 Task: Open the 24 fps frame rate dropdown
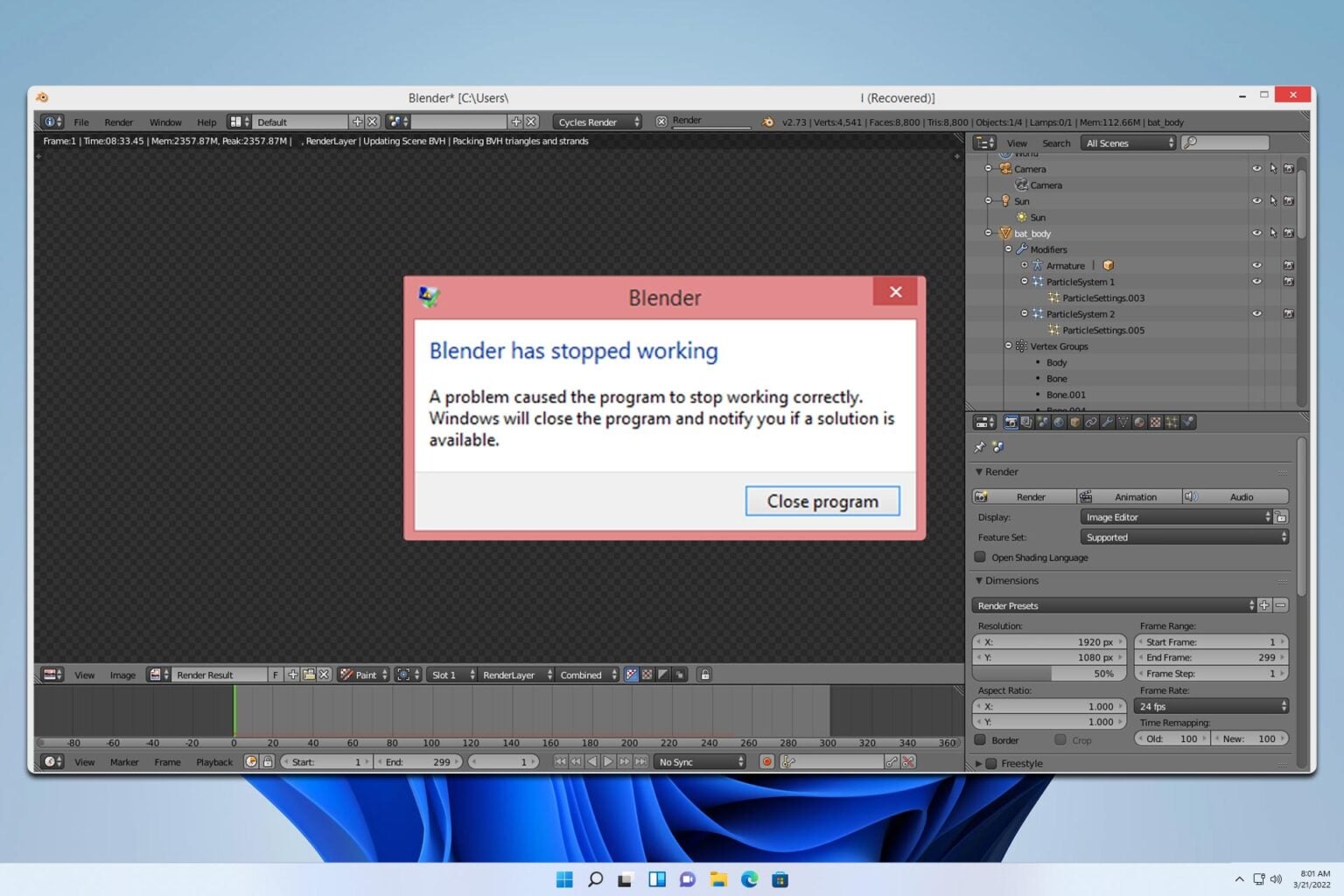pos(1211,706)
